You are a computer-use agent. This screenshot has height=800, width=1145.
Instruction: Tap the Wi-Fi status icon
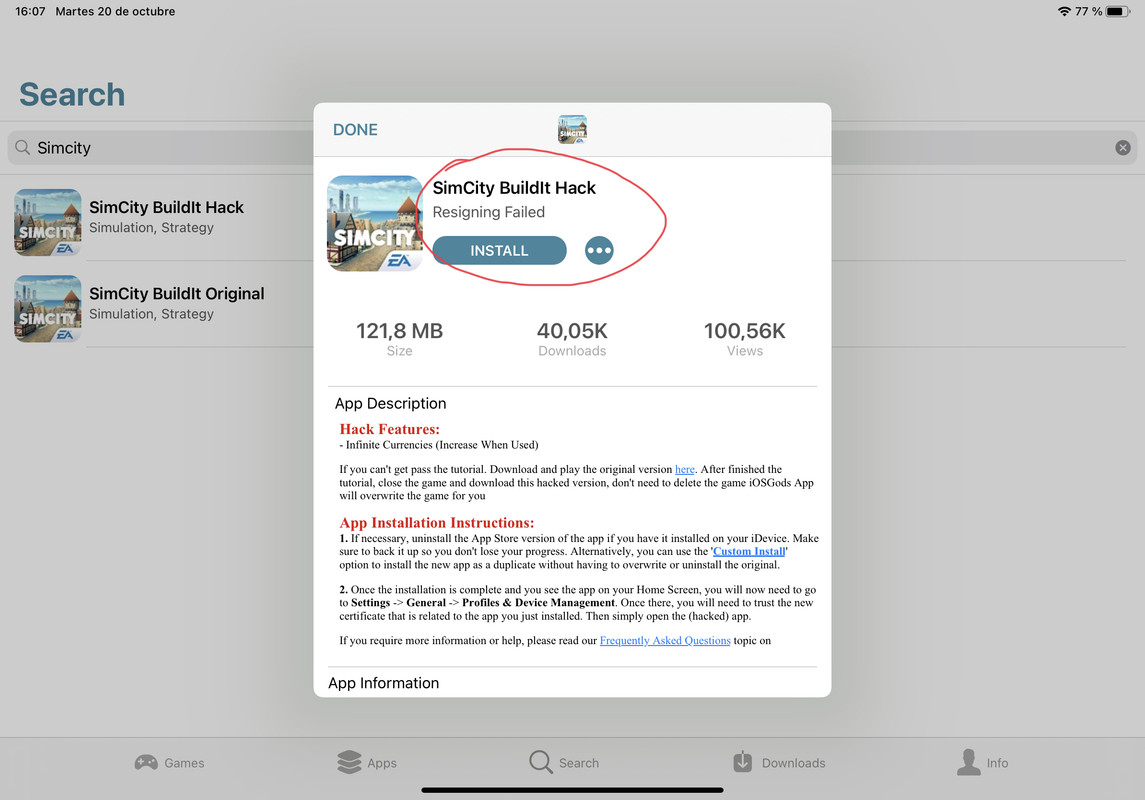point(1064,12)
